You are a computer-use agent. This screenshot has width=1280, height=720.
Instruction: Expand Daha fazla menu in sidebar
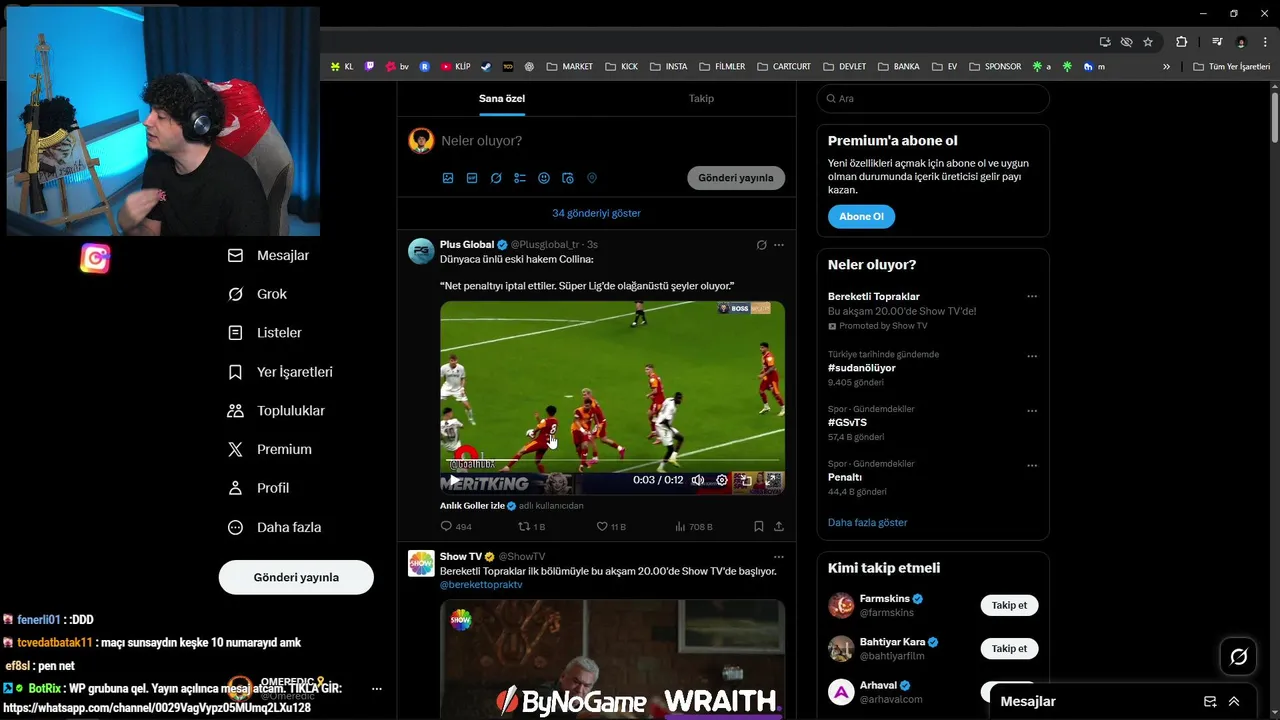tap(275, 527)
